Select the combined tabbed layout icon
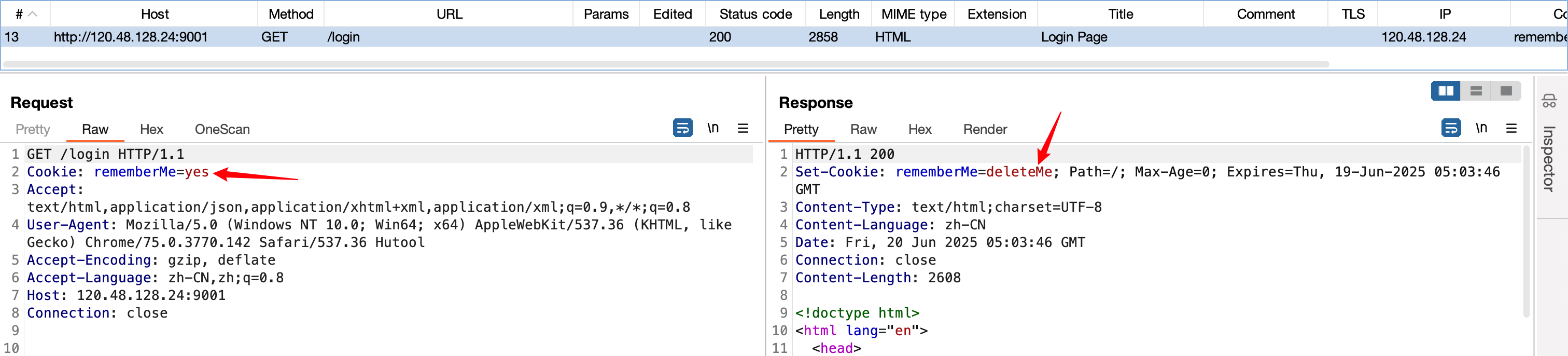 tap(1506, 91)
